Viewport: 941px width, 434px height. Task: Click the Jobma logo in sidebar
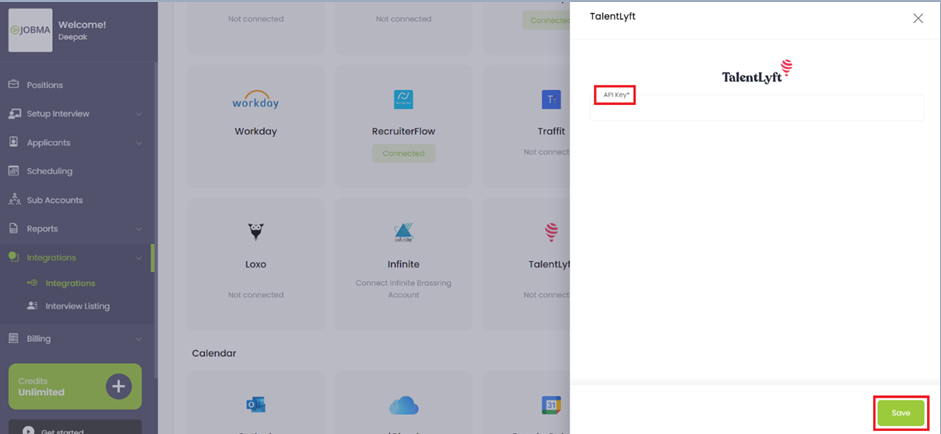(31, 30)
